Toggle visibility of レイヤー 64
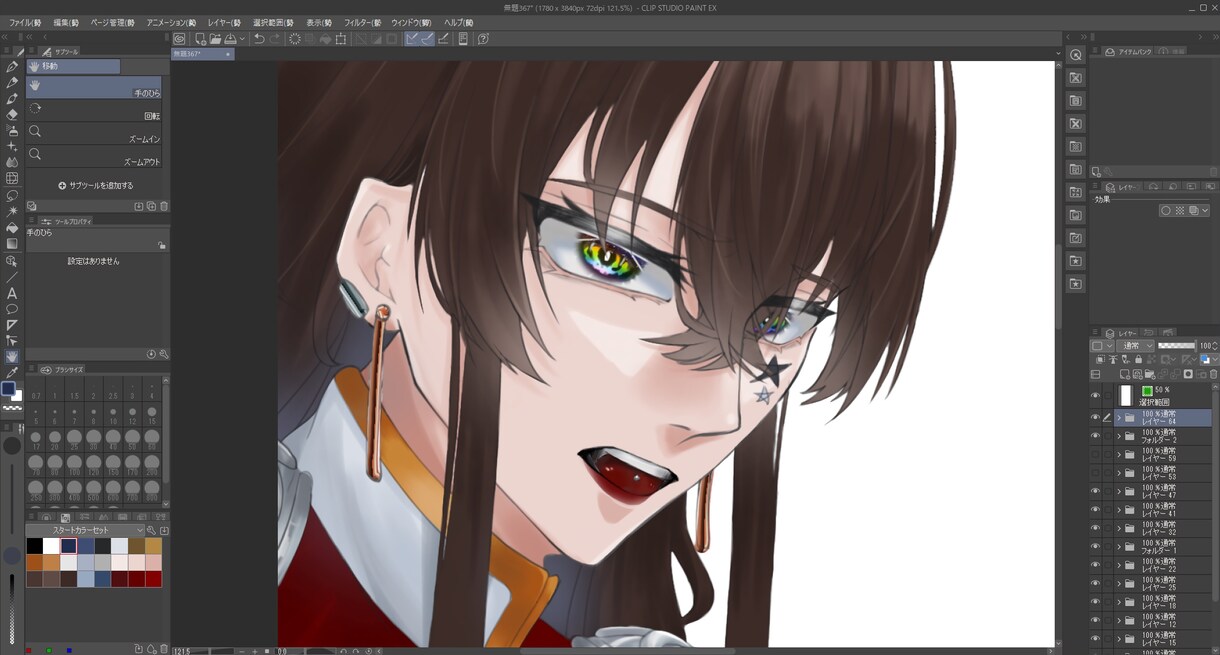The width and height of the screenshot is (1220, 655). (x=1095, y=418)
